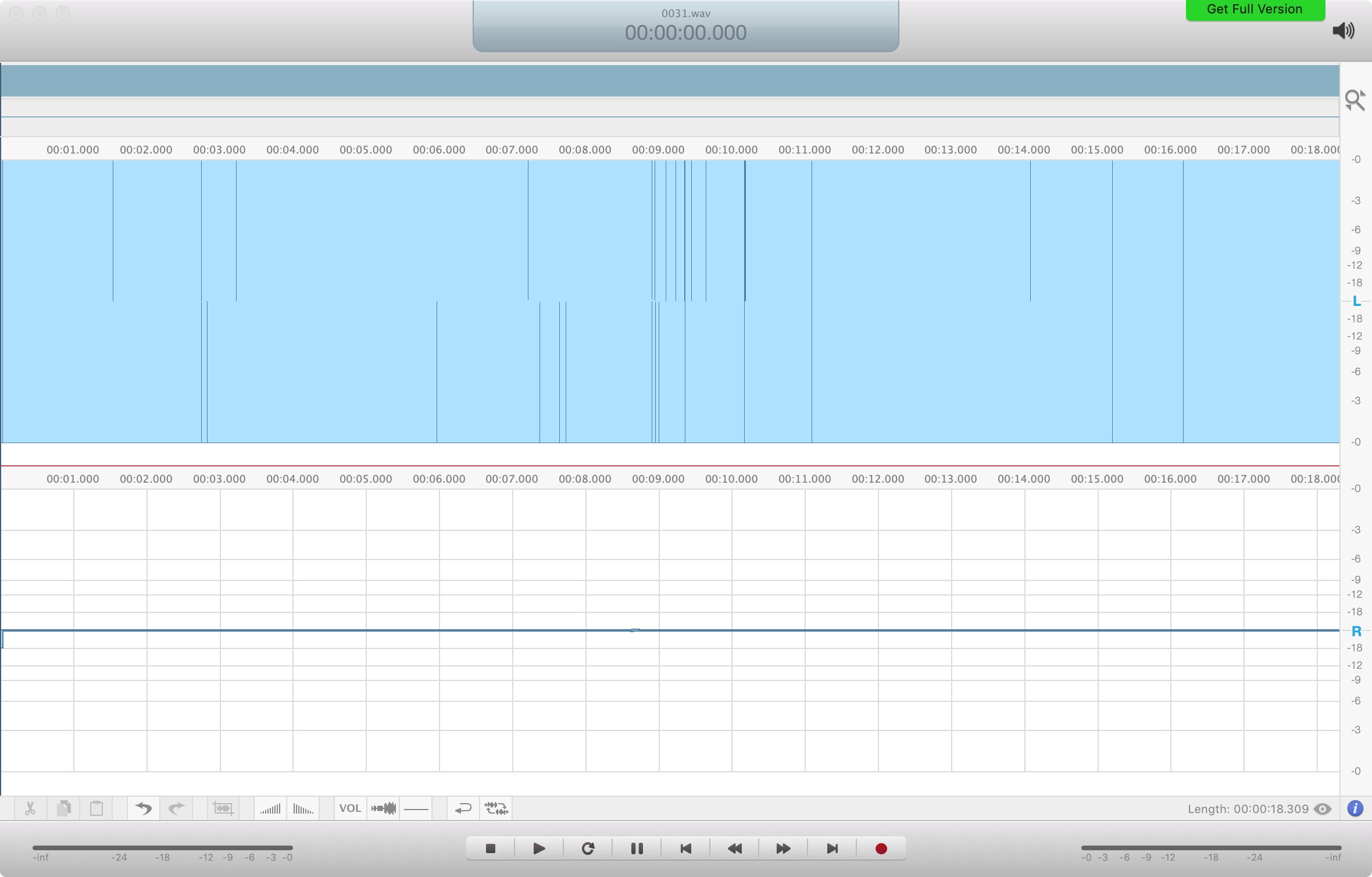Undo the last edit
This screenshot has height=877, width=1372.
click(143, 808)
